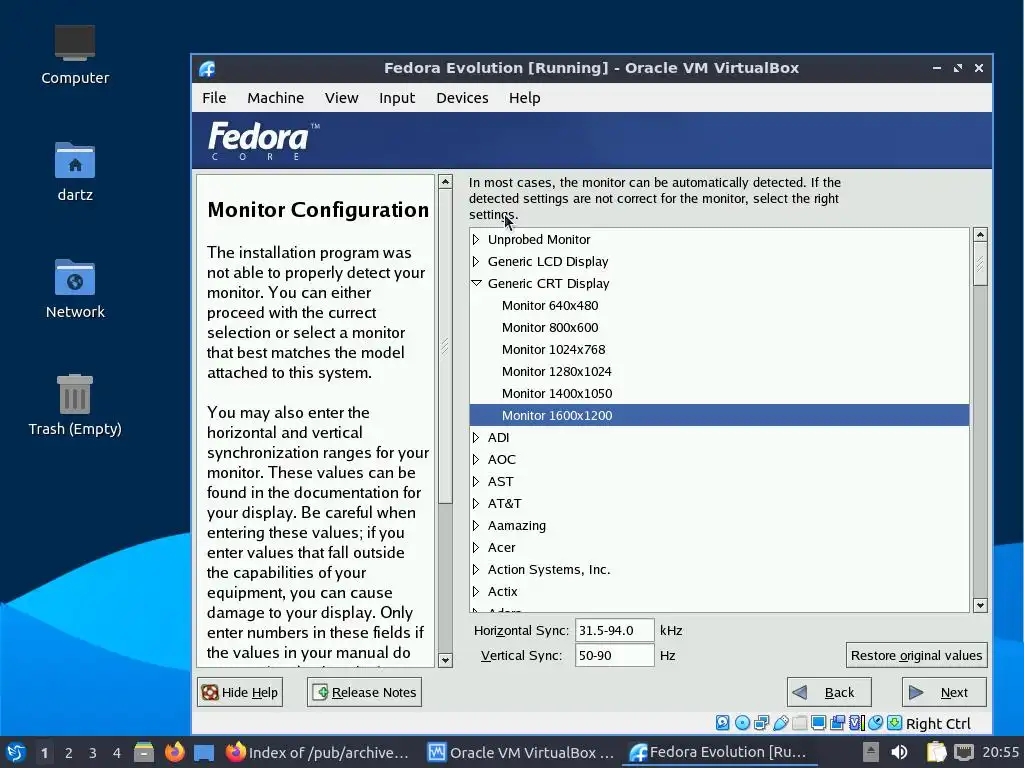The image size is (1024, 768).
Task: Click the monitor list scrollbar up arrow
Action: tap(980, 234)
